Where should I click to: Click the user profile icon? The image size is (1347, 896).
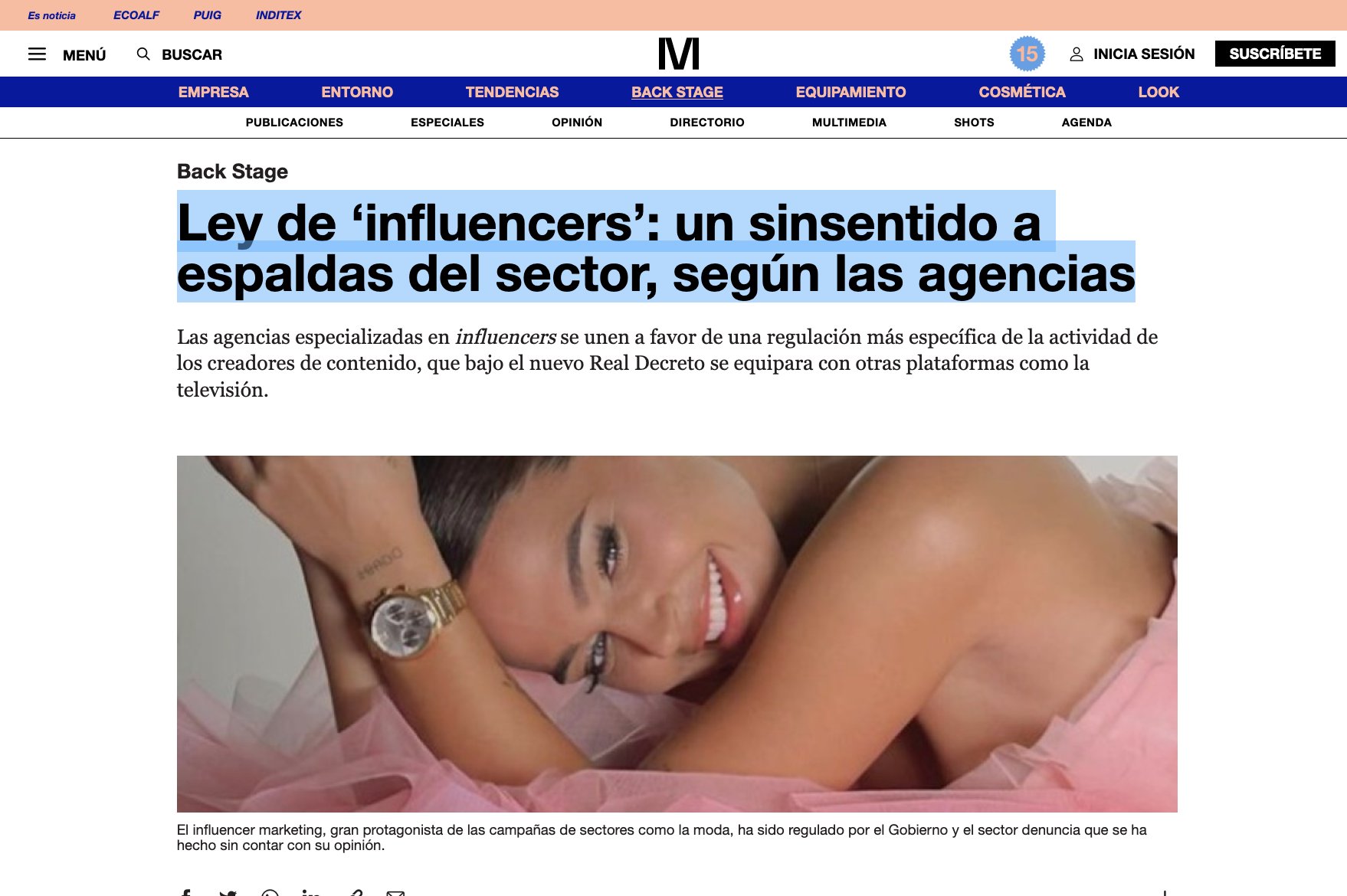1077,54
